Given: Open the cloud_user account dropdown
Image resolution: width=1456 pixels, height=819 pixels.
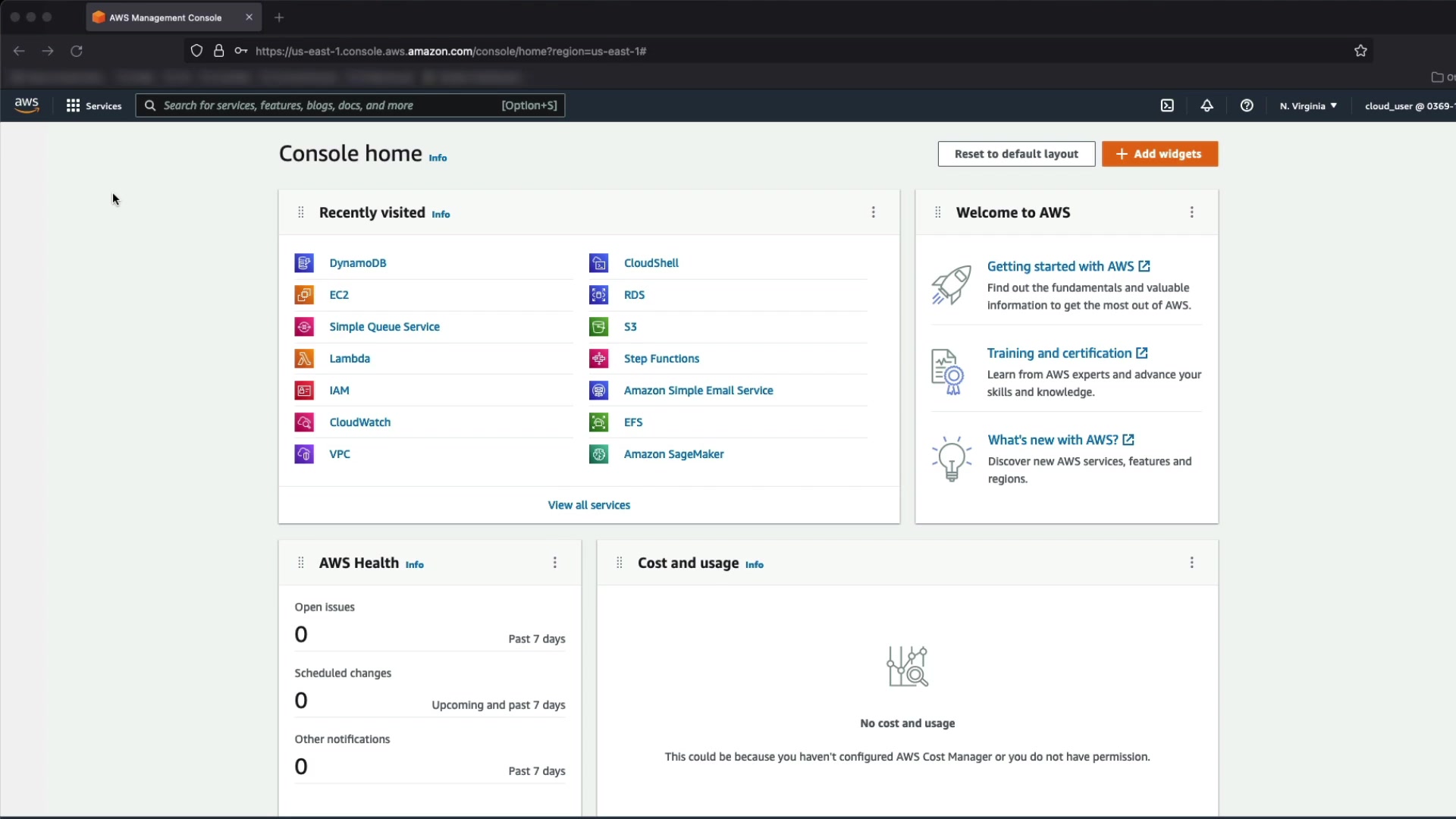Looking at the screenshot, I should [x=1408, y=105].
